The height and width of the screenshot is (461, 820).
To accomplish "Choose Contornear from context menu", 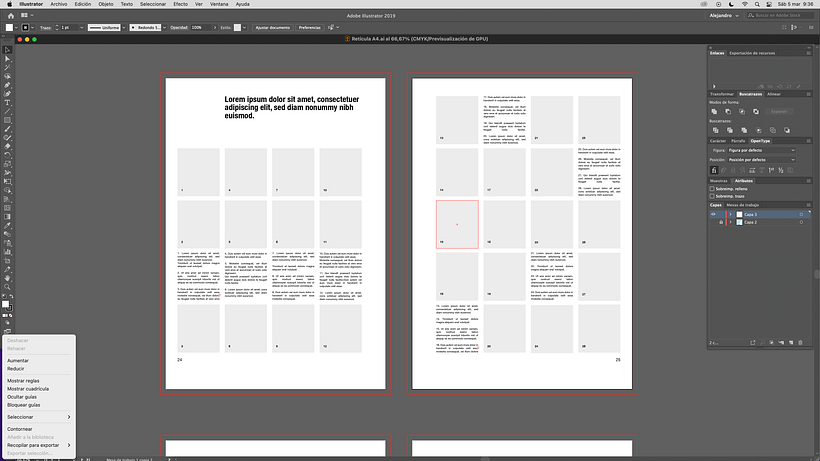I will pos(19,429).
